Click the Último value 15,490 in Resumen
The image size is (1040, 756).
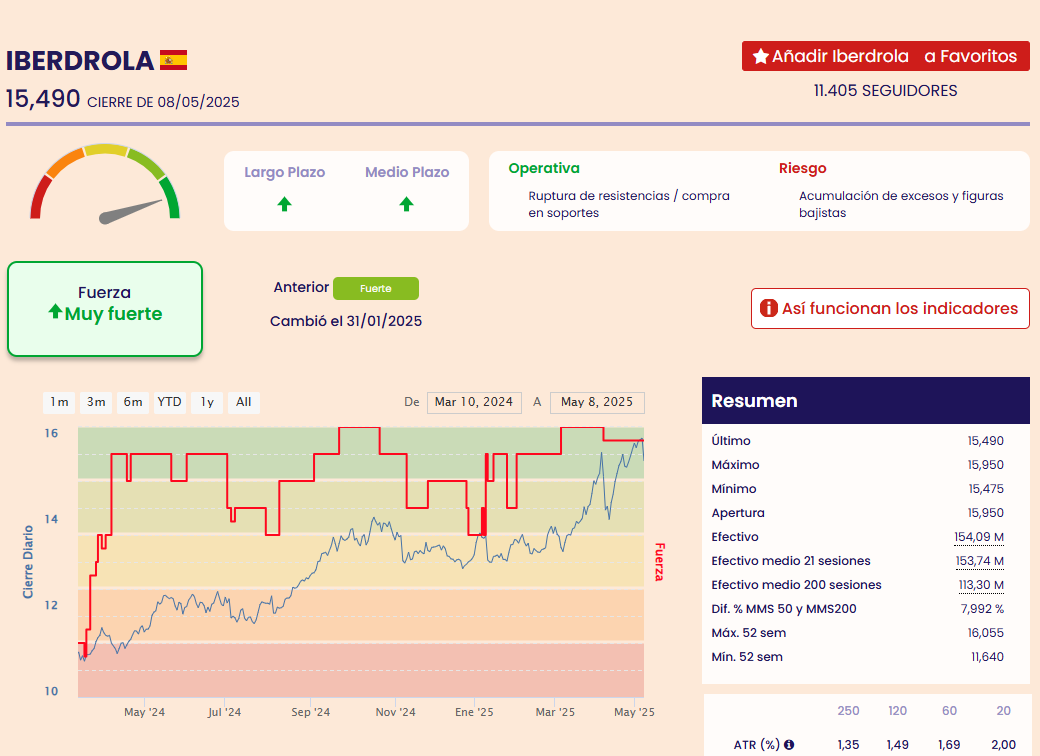point(986,441)
